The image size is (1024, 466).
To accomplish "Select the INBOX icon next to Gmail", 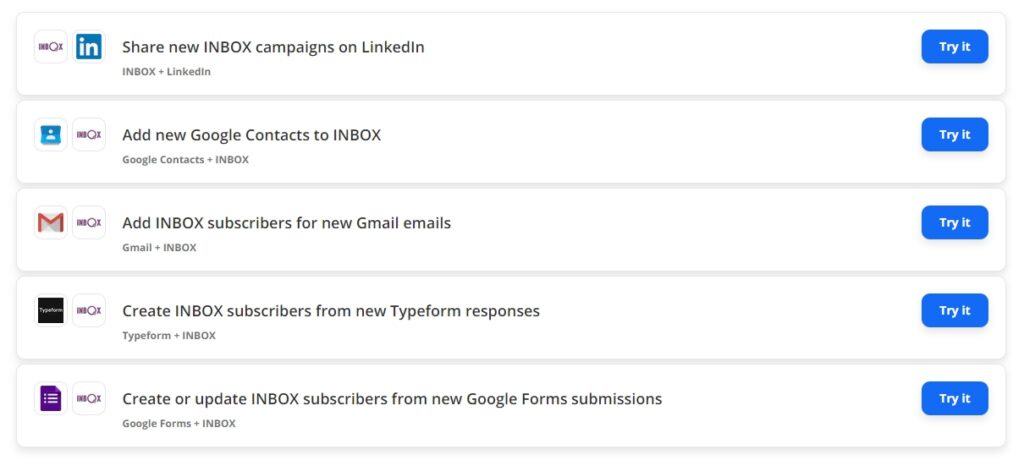I will 89,223.
